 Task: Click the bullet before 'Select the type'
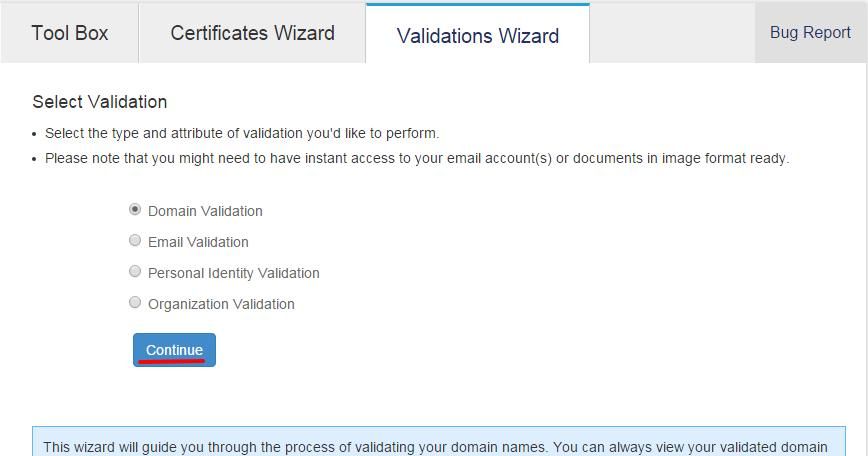(x=35, y=134)
